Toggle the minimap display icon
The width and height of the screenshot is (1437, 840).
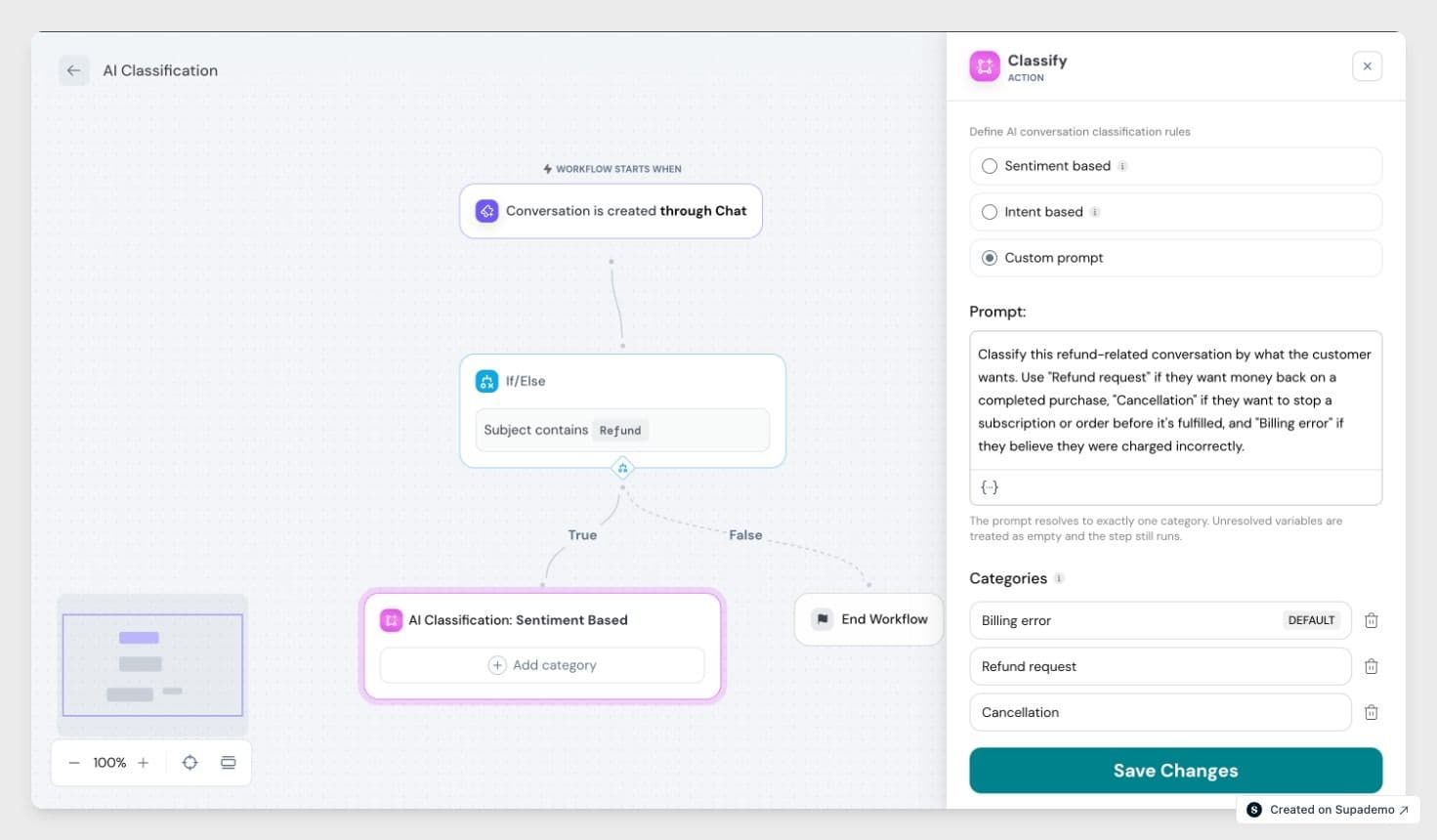[228, 763]
